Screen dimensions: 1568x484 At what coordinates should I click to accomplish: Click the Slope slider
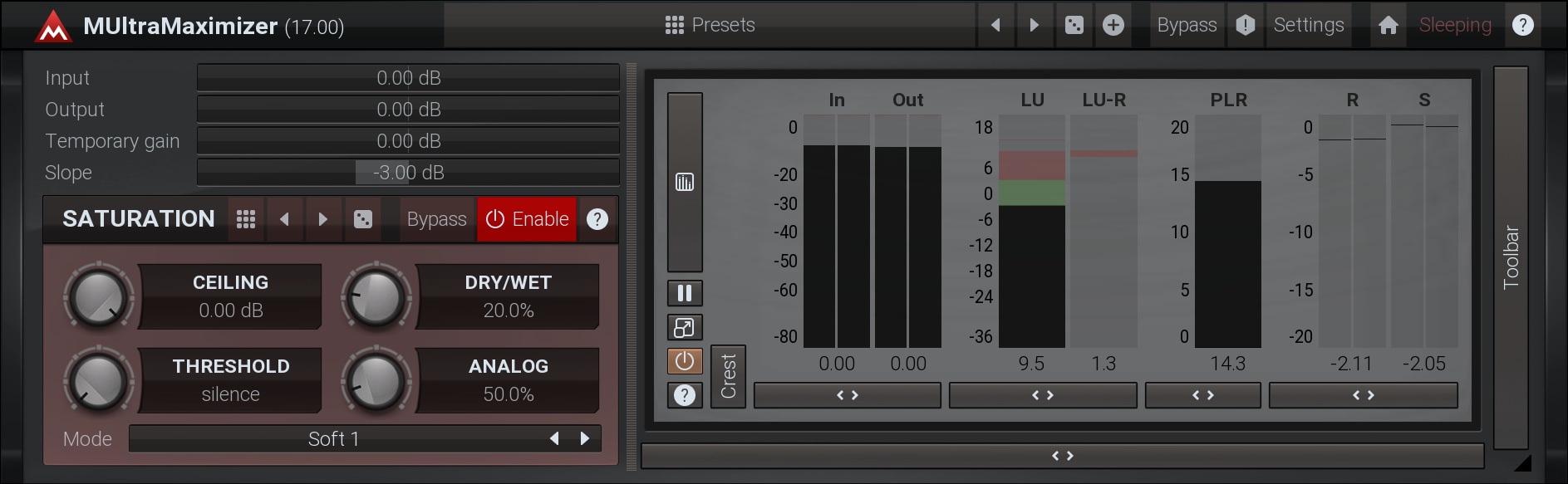pyautogui.click(x=408, y=173)
